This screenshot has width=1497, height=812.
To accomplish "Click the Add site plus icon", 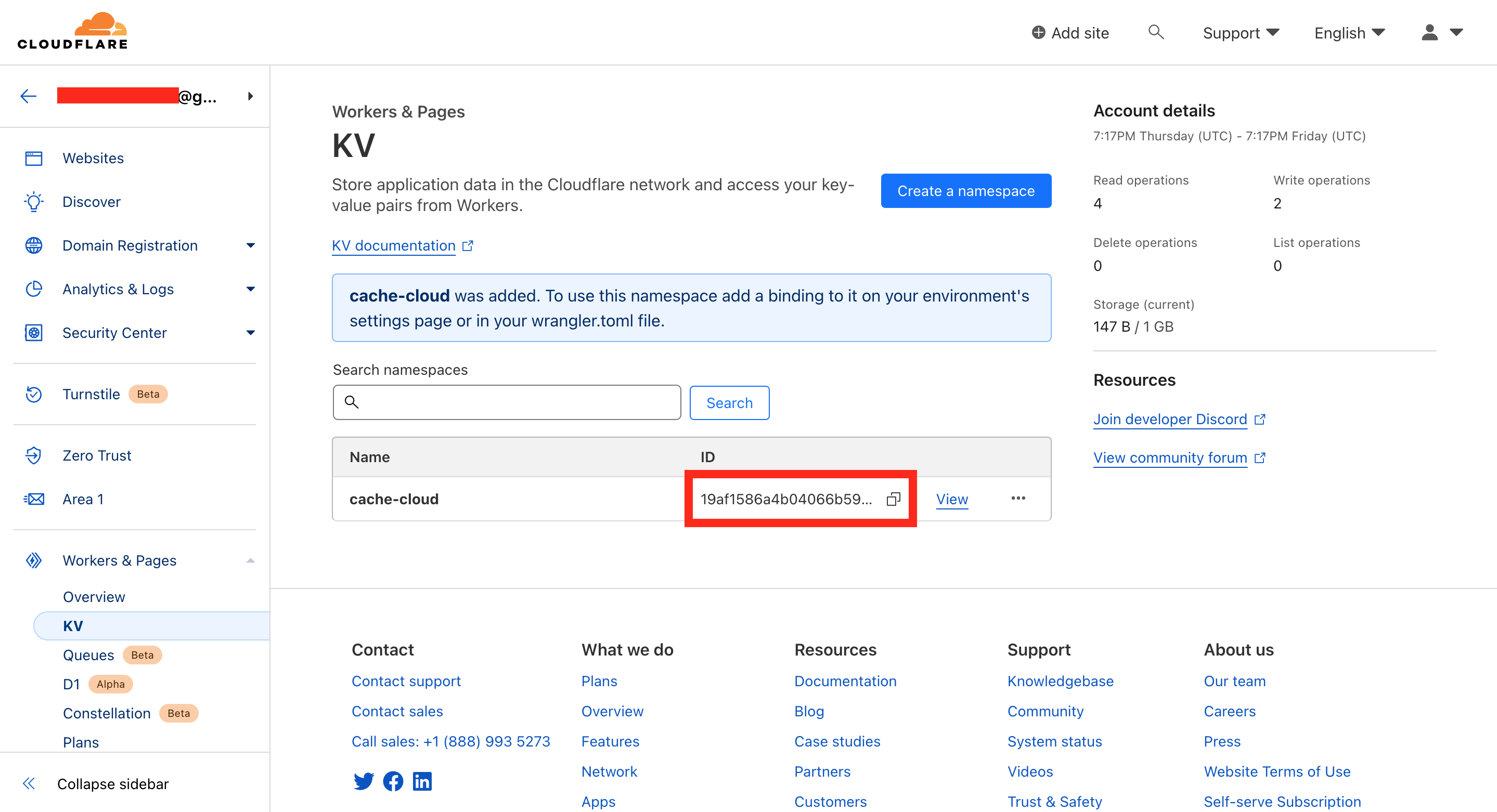I will point(1038,33).
